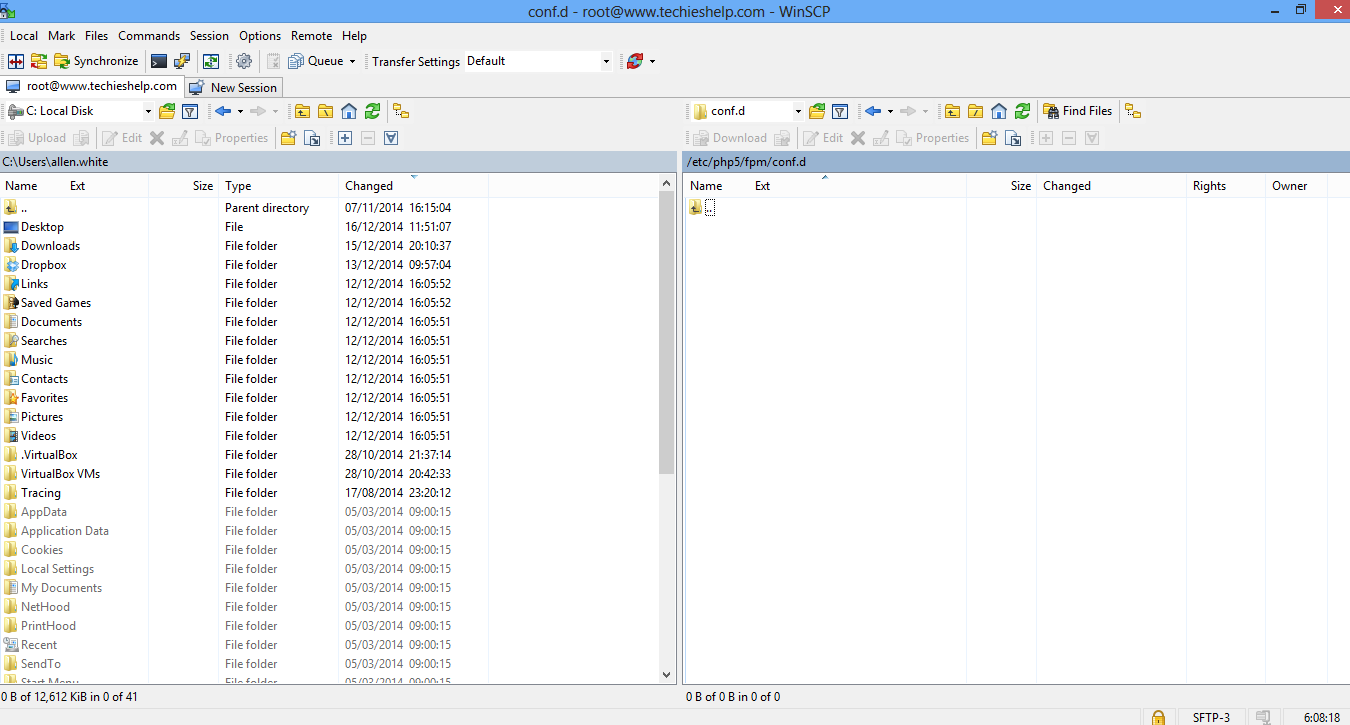1350x725 pixels.
Task: Click the local panel Filter icon
Action: (x=189, y=111)
